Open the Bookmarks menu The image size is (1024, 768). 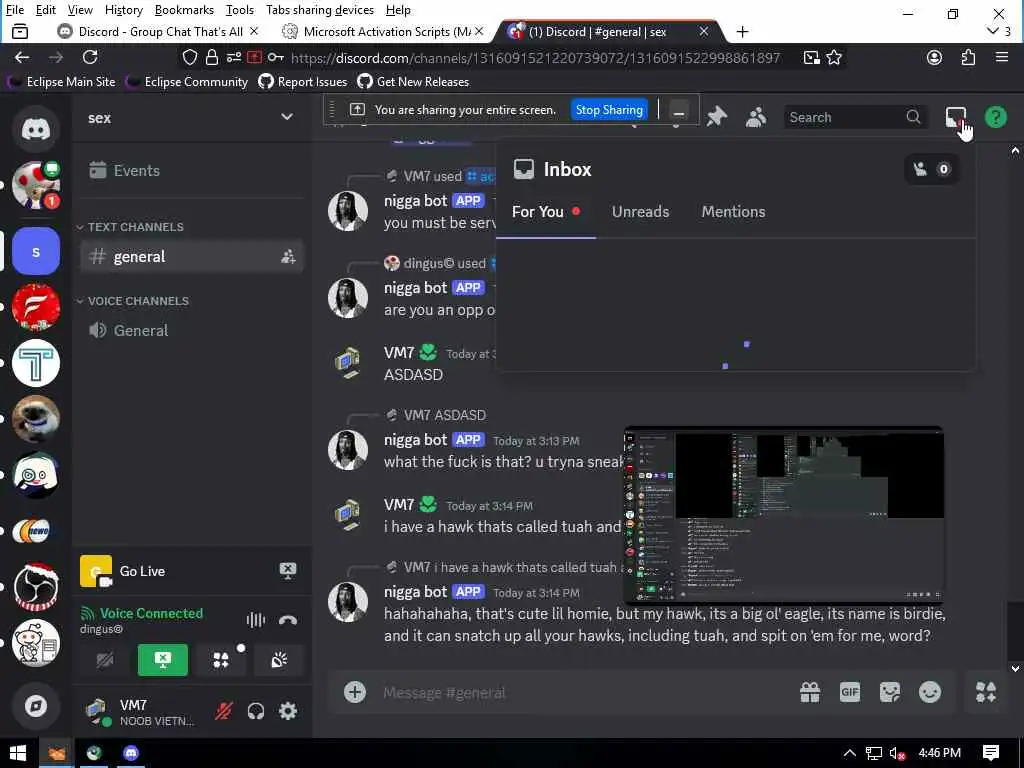coord(184,10)
